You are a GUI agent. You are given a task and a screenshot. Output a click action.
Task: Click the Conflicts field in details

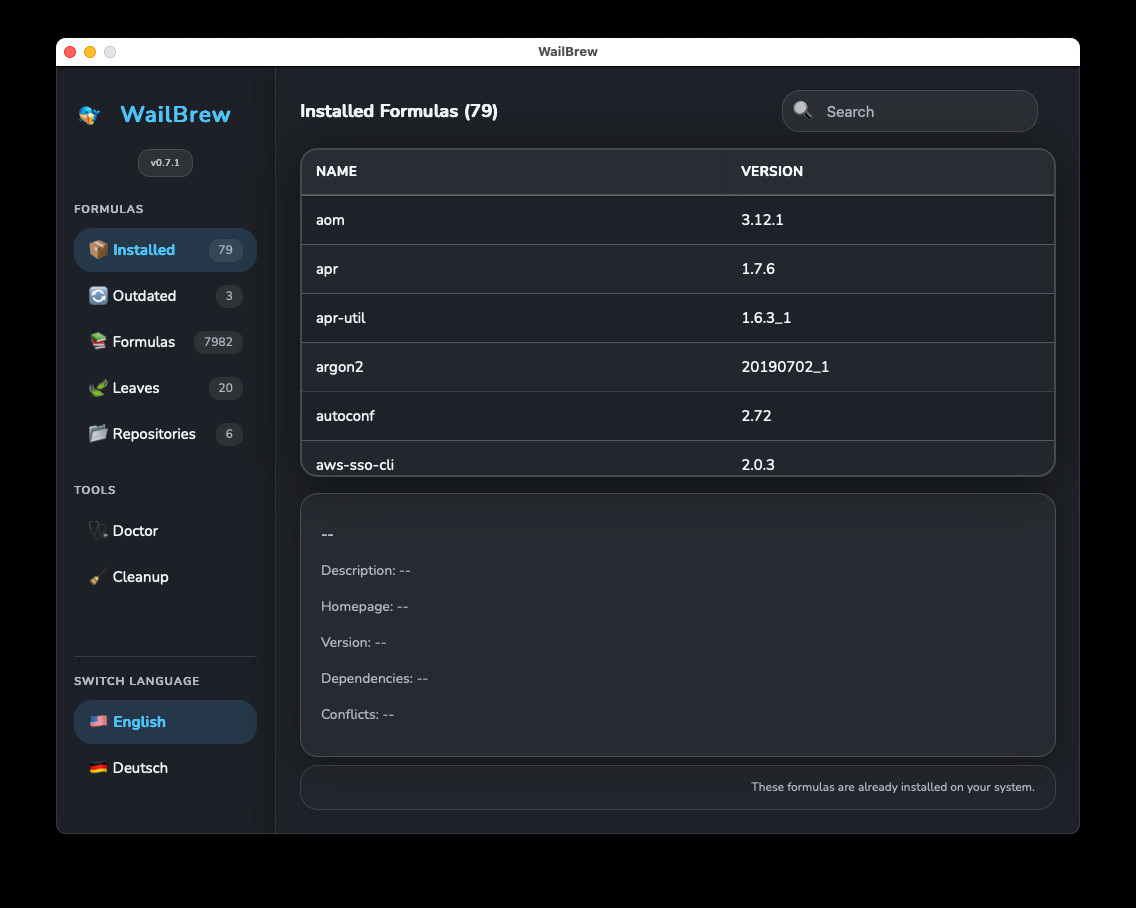coord(357,715)
